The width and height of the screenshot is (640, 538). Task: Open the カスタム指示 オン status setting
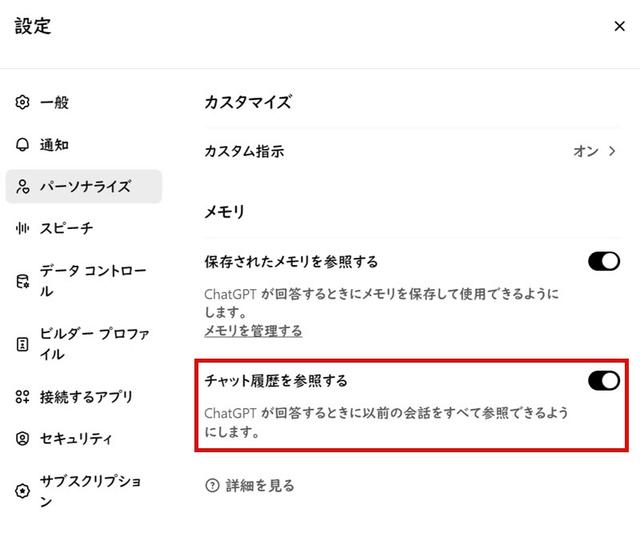(x=585, y=152)
